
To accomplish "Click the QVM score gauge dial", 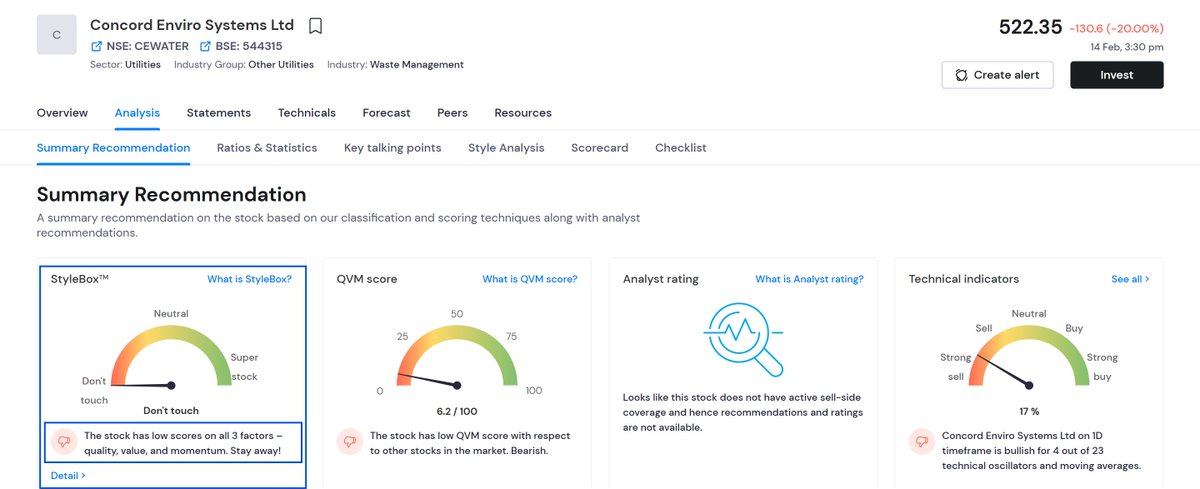I will click(457, 358).
